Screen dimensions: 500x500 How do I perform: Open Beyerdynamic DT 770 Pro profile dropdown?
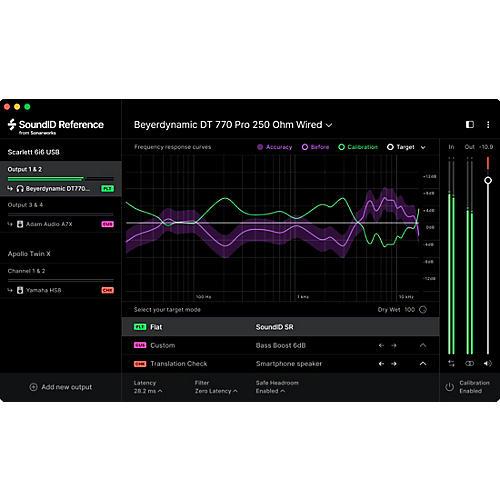click(x=233, y=125)
